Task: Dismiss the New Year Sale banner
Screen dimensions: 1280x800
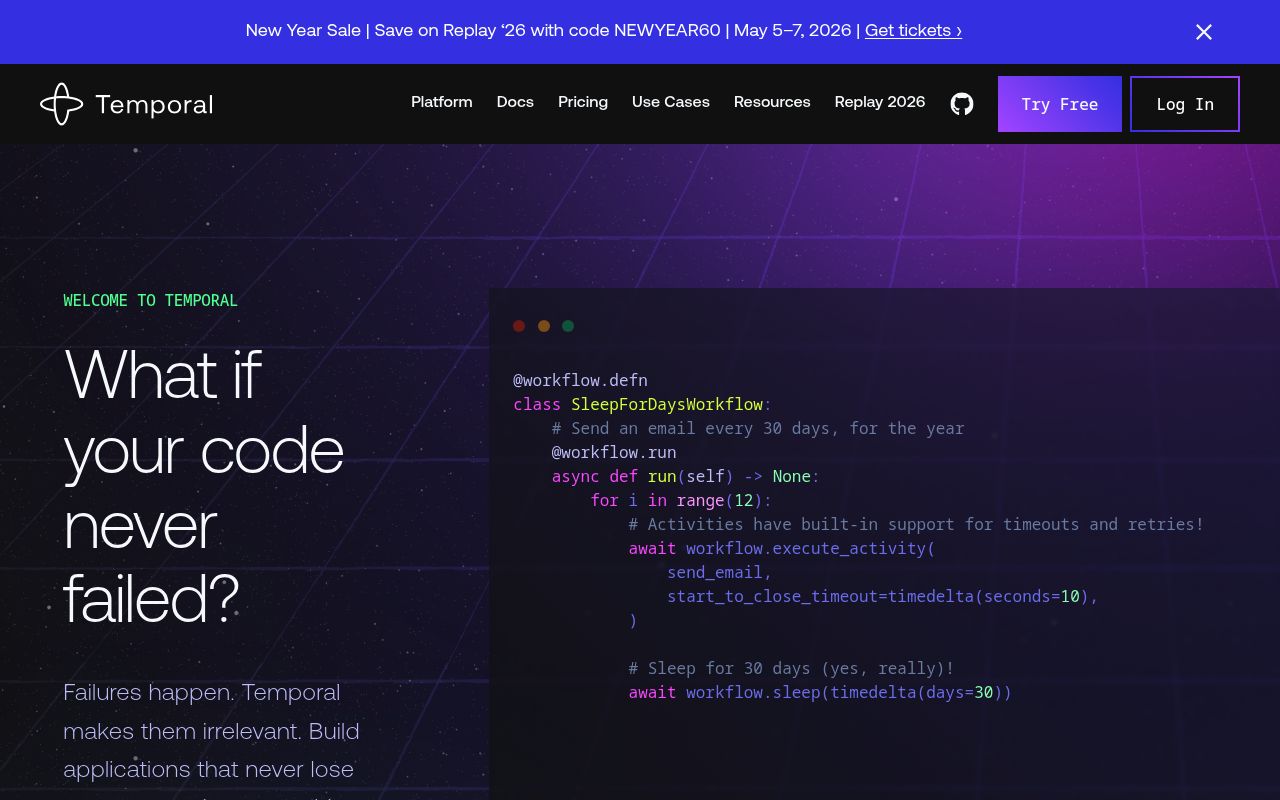Action: click(x=1204, y=32)
